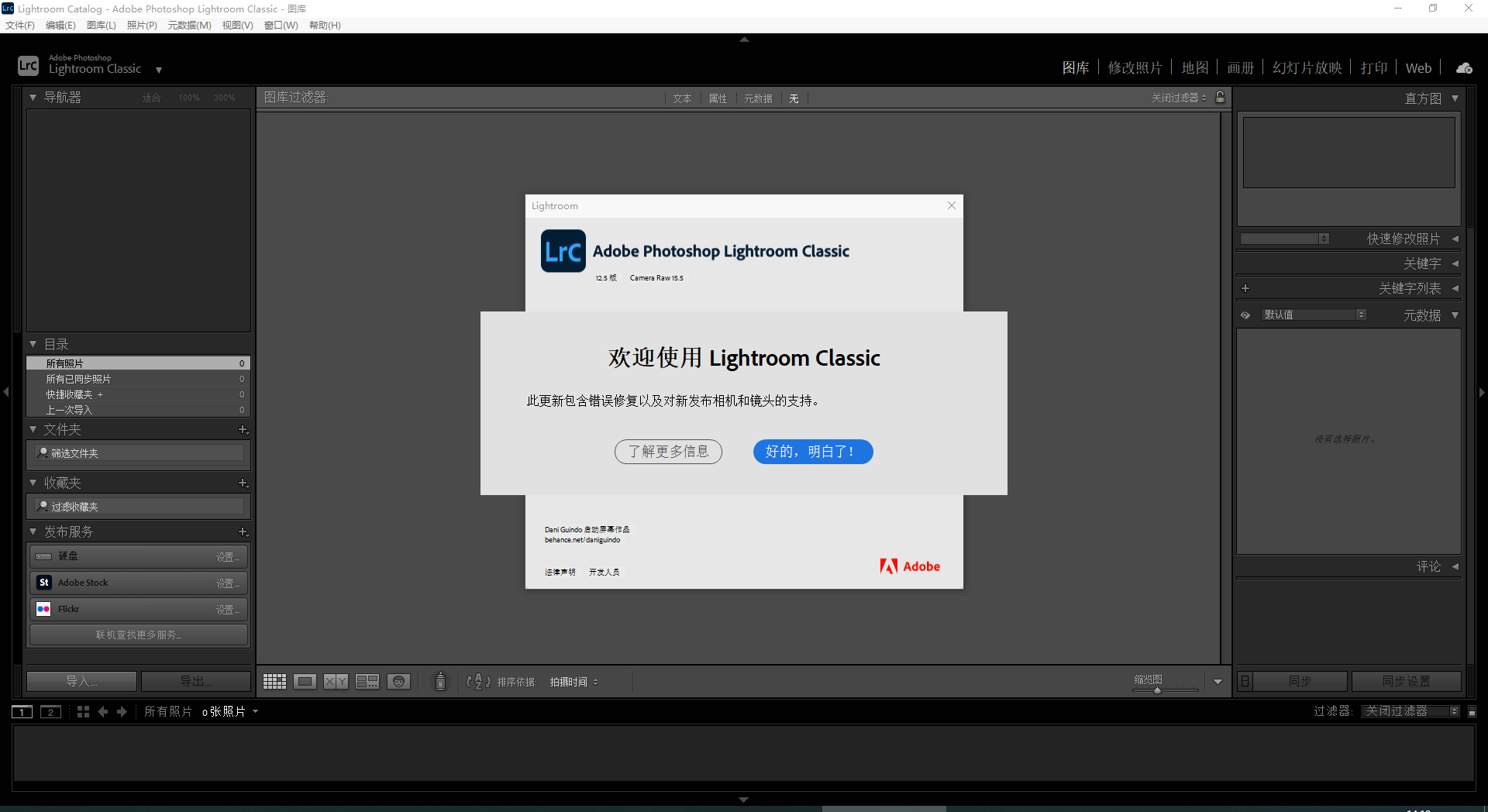
Task: Select the Survey view icon
Action: click(366, 681)
